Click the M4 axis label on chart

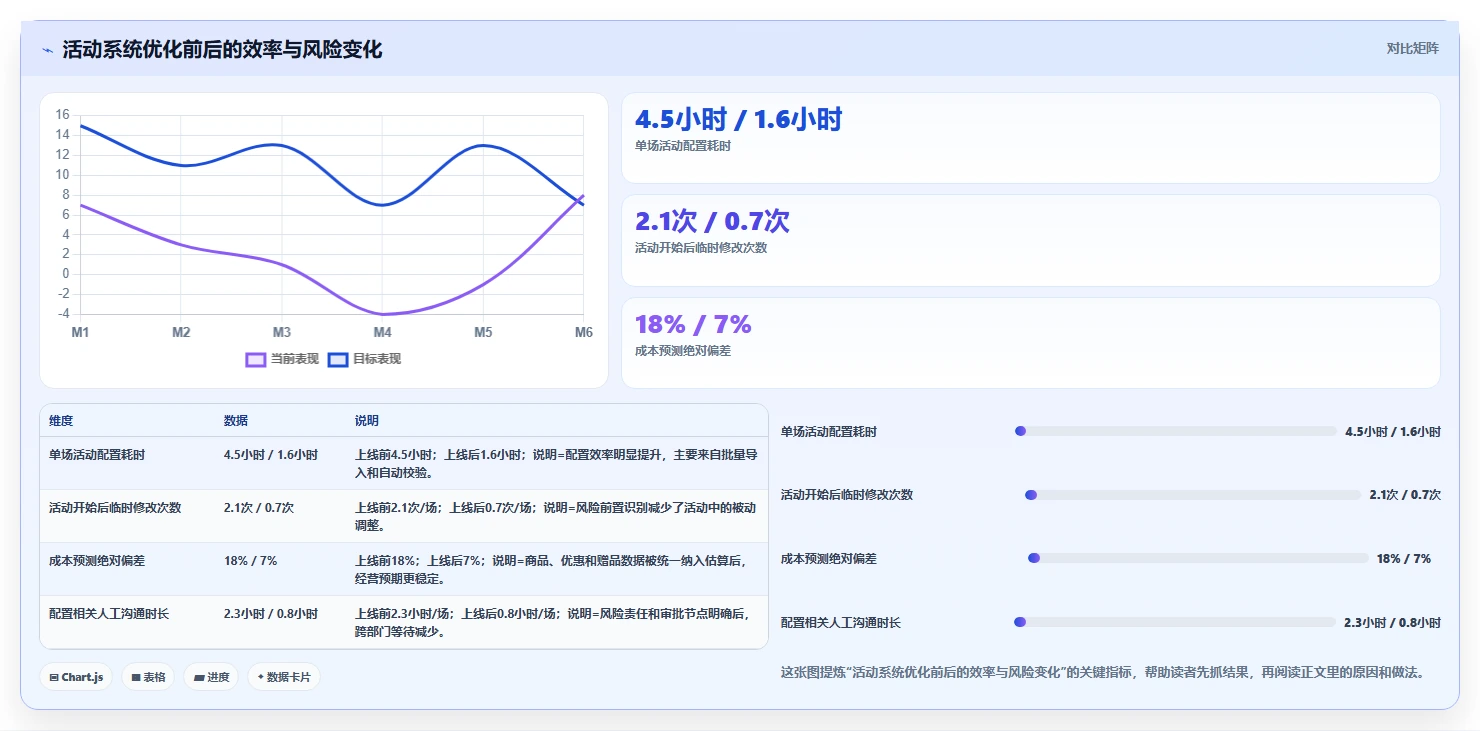(382, 332)
